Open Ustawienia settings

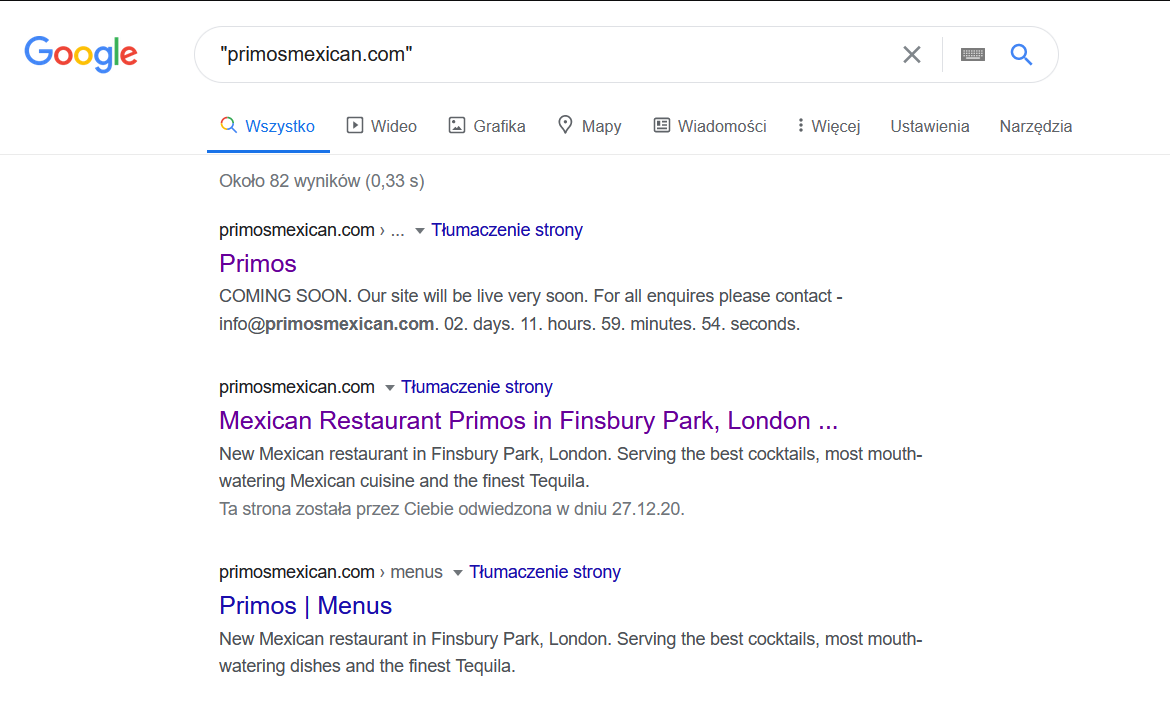pyautogui.click(x=930, y=126)
